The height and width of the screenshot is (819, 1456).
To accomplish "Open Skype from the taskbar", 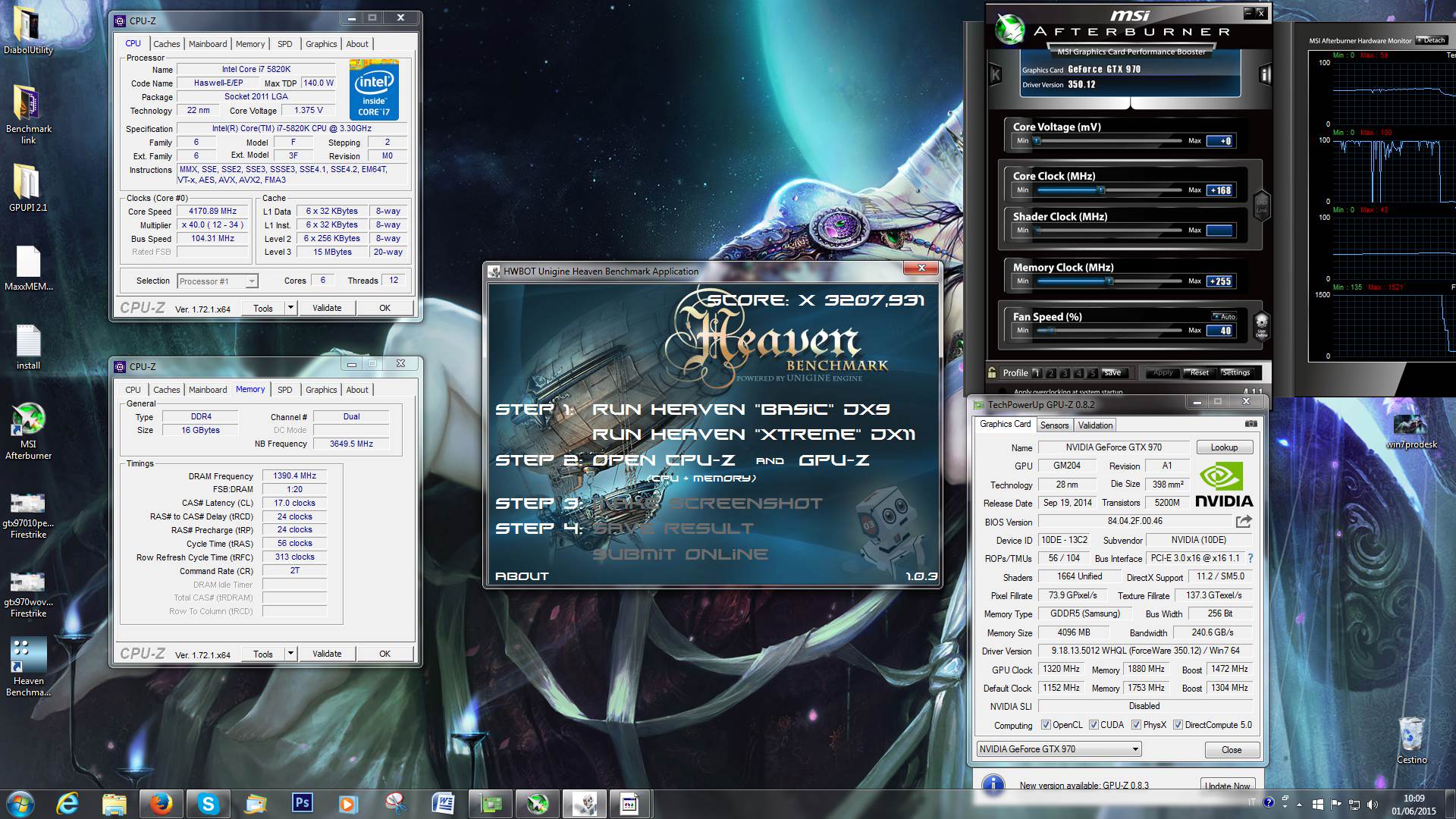I will click(208, 804).
